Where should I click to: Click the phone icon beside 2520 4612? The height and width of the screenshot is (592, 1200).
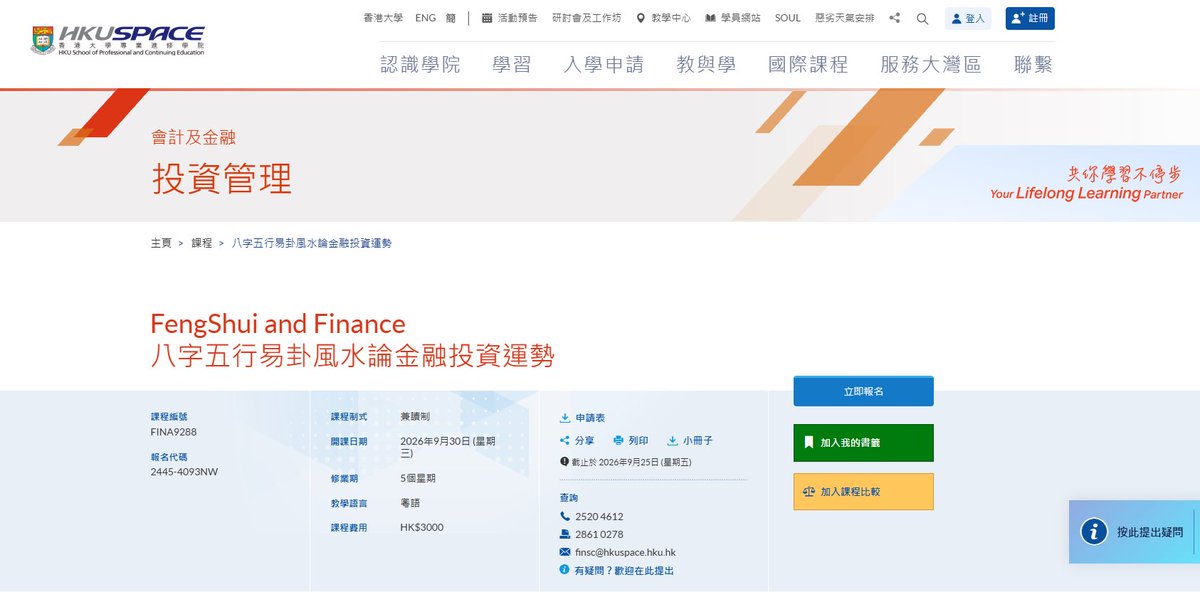click(x=565, y=516)
